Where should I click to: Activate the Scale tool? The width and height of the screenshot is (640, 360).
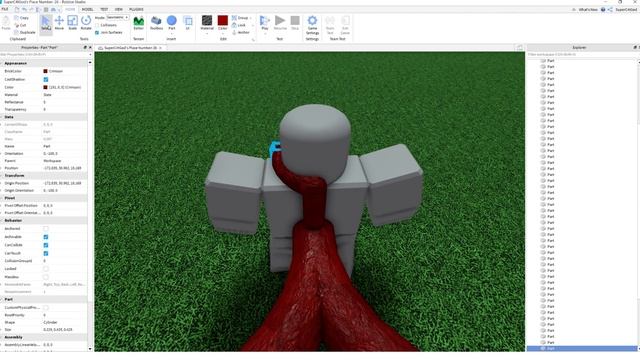pos(72,23)
